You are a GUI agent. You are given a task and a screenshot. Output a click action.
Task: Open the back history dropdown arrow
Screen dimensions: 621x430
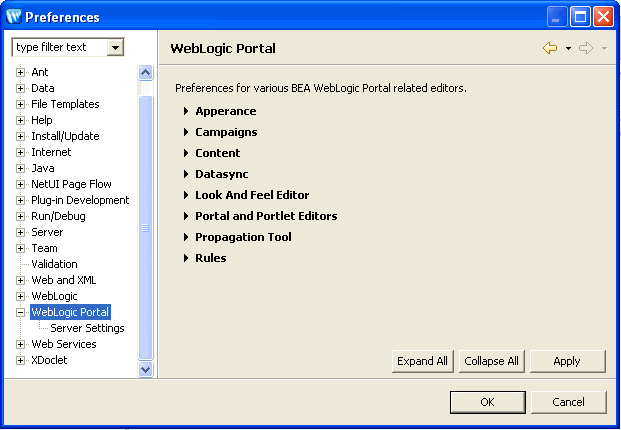coord(568,49)
